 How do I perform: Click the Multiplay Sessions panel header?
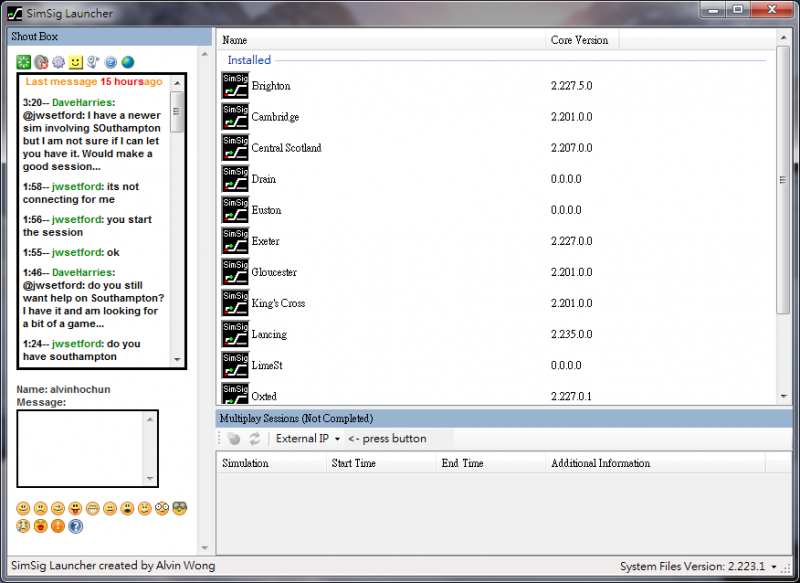[504, 418]
